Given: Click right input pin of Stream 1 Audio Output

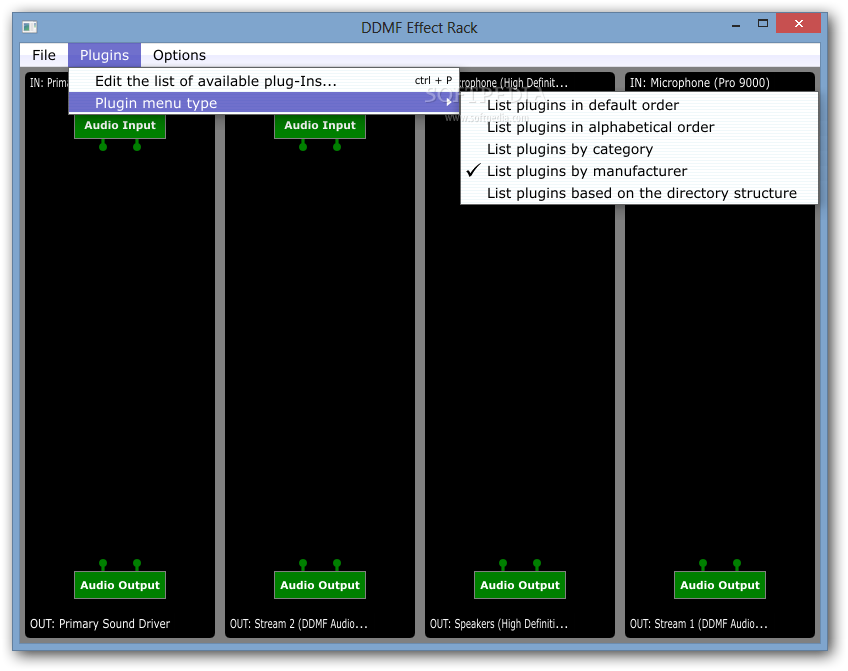Looking at the screenshot, I should click(x=737, y=565).
